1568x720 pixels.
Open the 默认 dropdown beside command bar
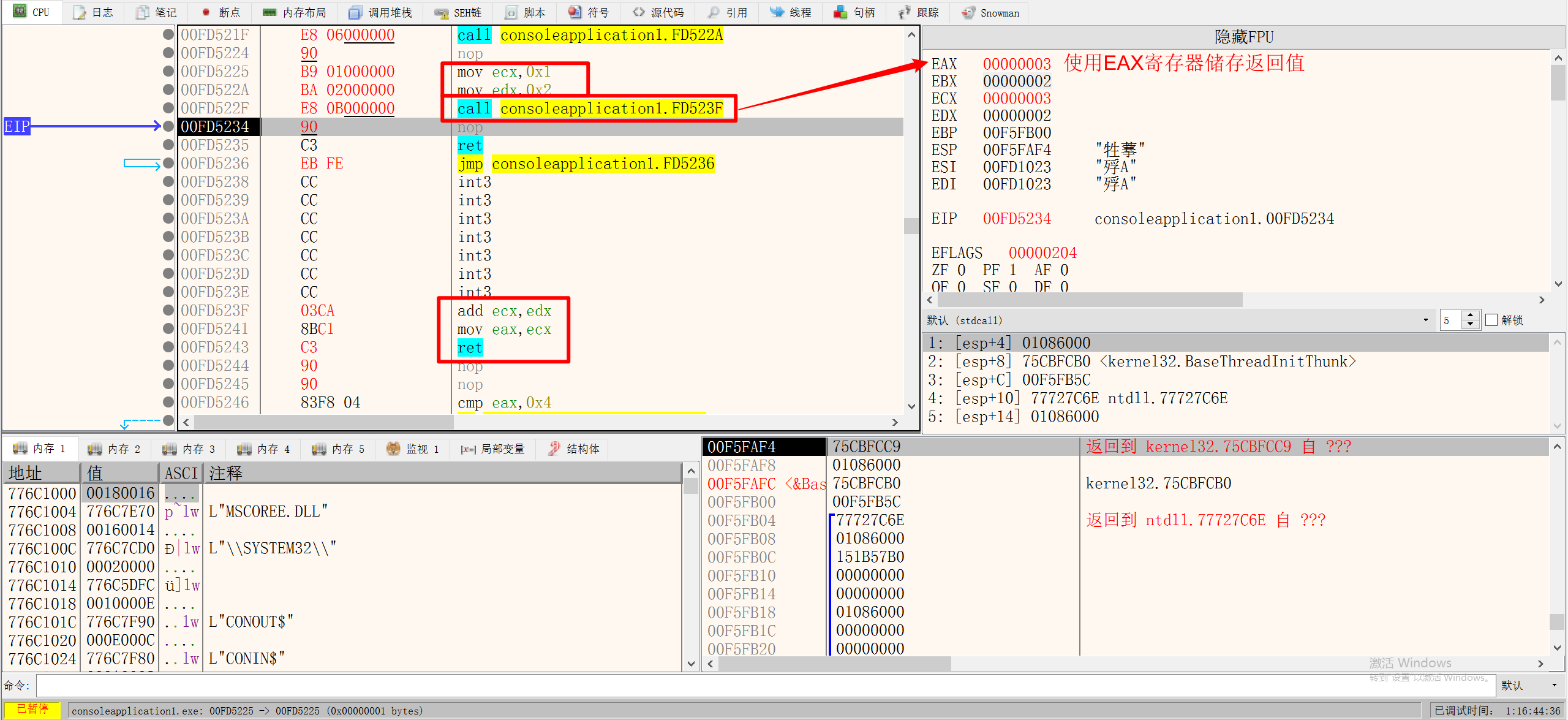[x=1554, y=685]
